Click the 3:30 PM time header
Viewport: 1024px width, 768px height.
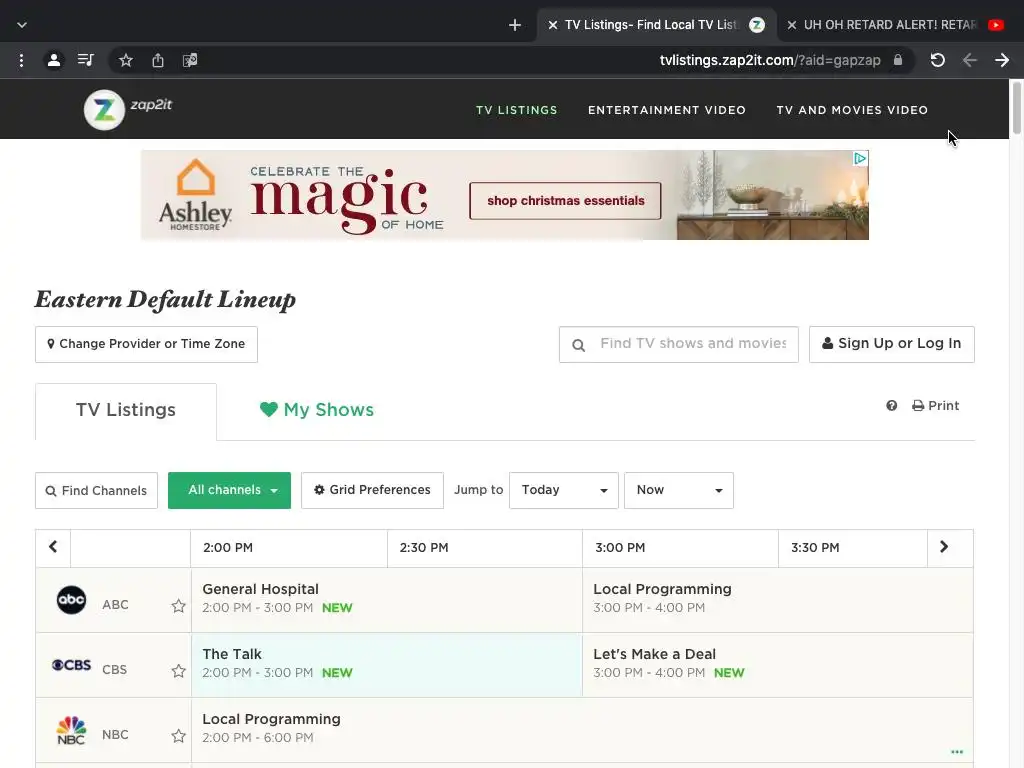tap(852, 548)
